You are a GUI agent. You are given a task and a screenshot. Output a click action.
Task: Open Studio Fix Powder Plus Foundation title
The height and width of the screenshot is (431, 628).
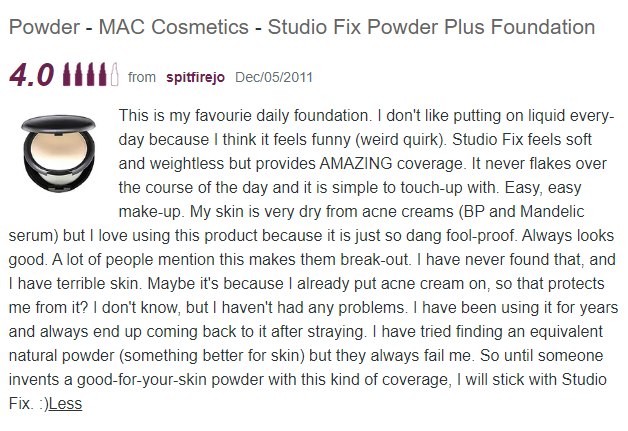click(431, 27)
